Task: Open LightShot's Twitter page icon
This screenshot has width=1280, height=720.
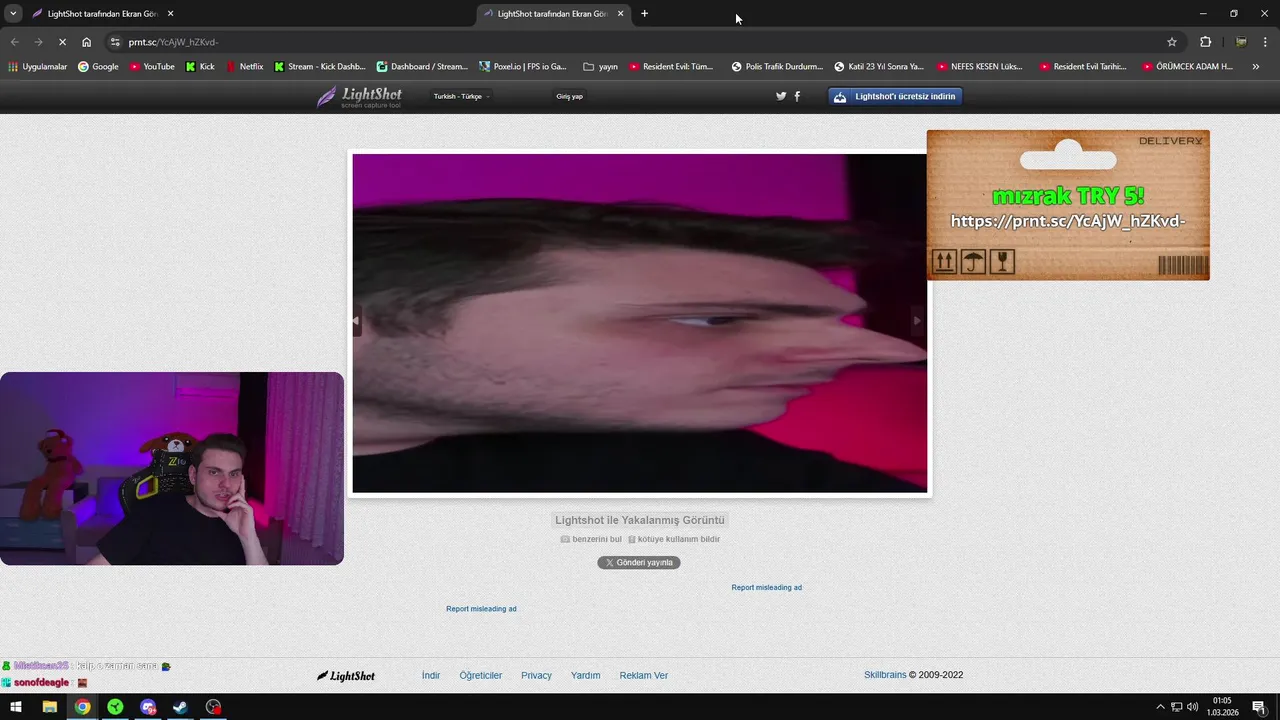Action: click(781, 96)
